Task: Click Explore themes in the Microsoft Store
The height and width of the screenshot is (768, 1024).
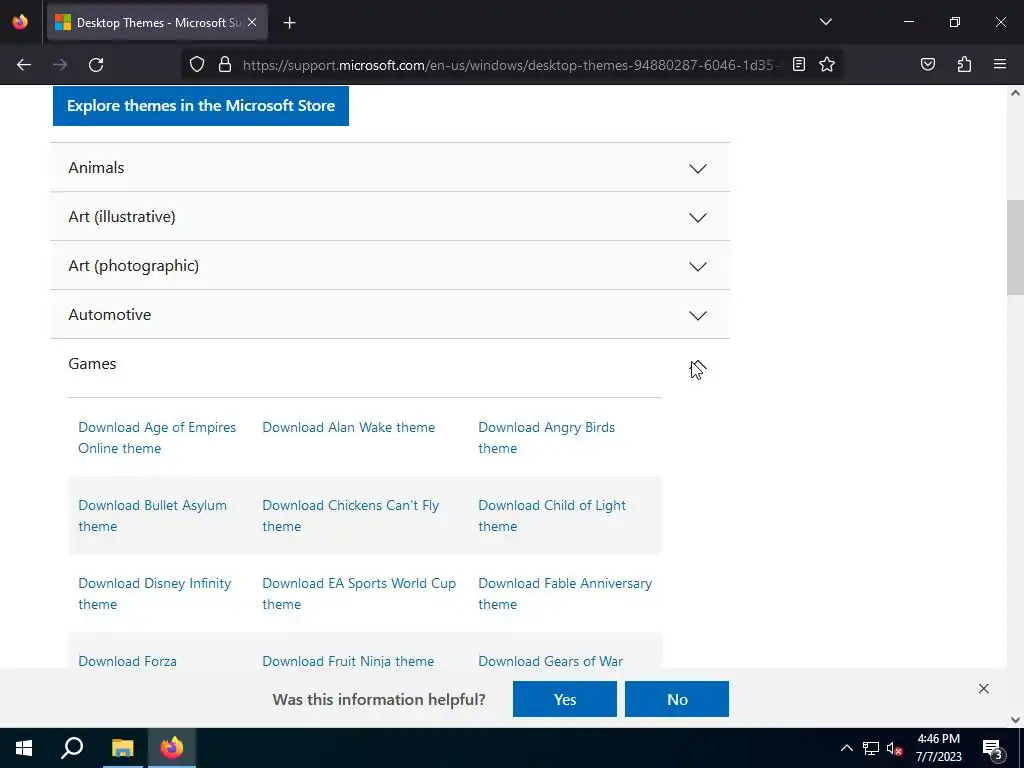Action: point(200,106)
